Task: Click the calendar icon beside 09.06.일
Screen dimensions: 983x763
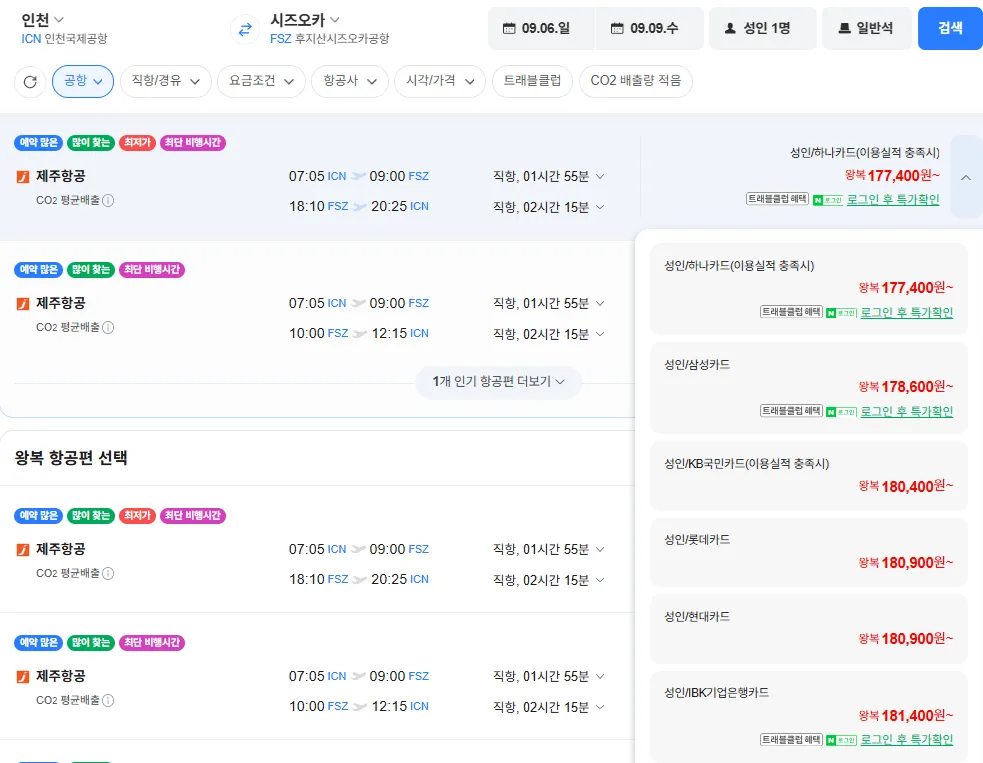Action: click(x=509, y=28)
